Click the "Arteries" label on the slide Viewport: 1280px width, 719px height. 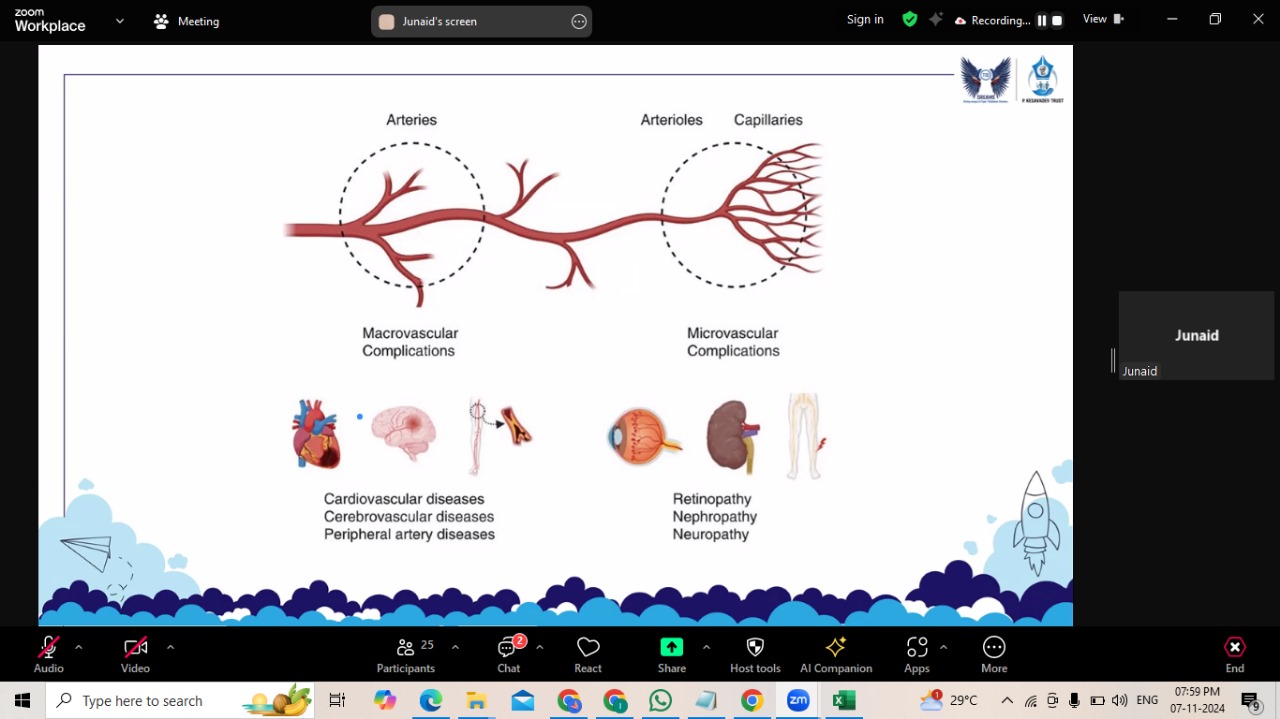click(x=412, y=120)
